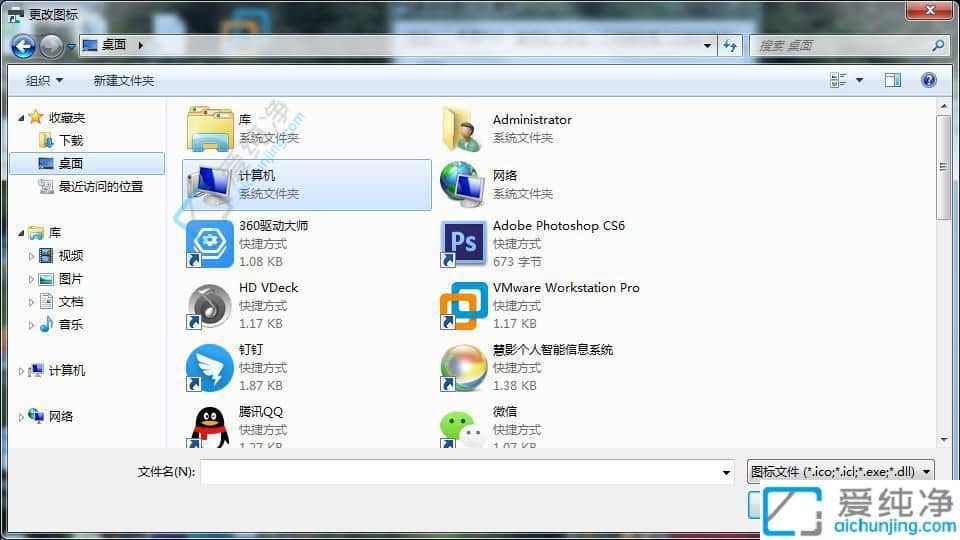Viewport: 960px width, 540px height.
Task: Click the search magnifier icon
Action: [937, 45]
